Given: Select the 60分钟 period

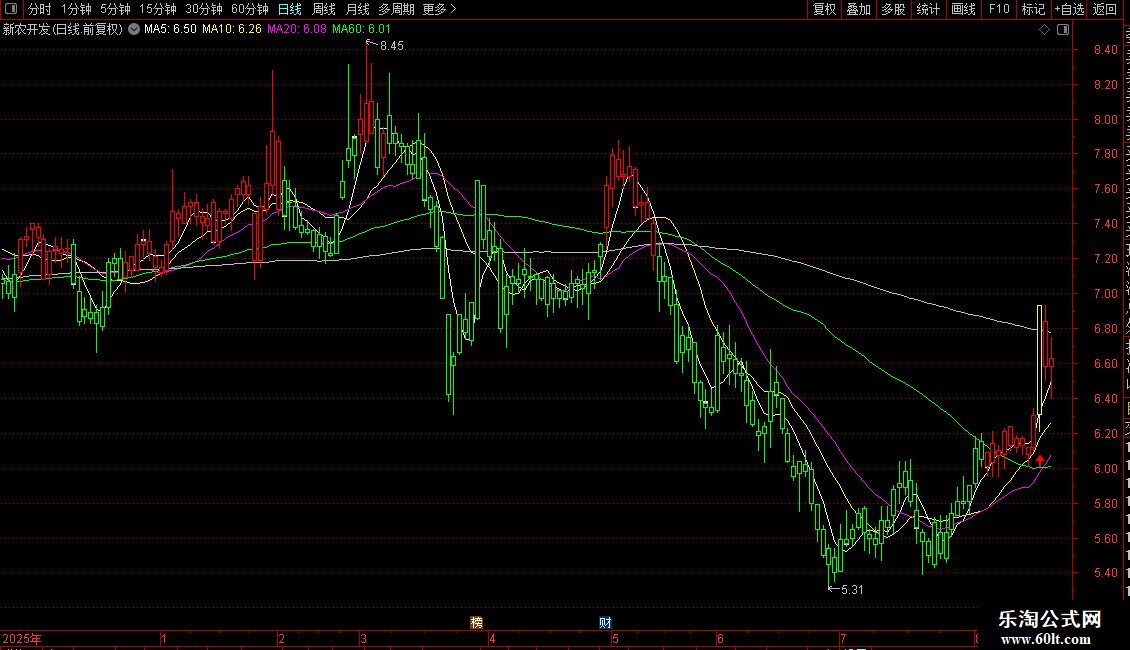Looking at the screenshot, I should click(250, 9).
